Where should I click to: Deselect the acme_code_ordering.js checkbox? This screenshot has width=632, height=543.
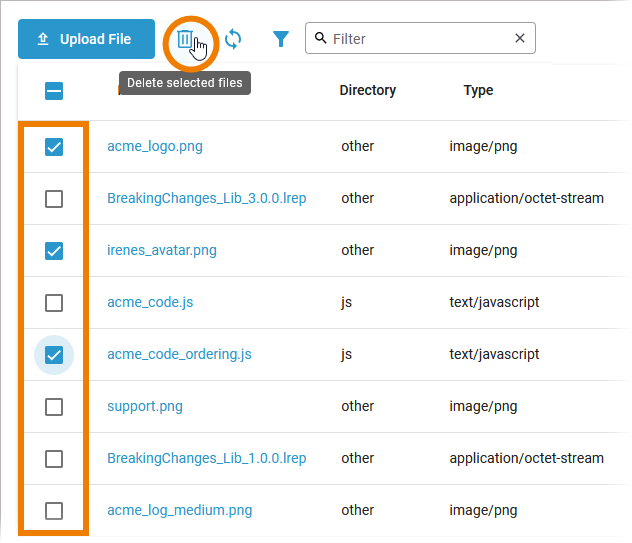click(x=54, y=355)
